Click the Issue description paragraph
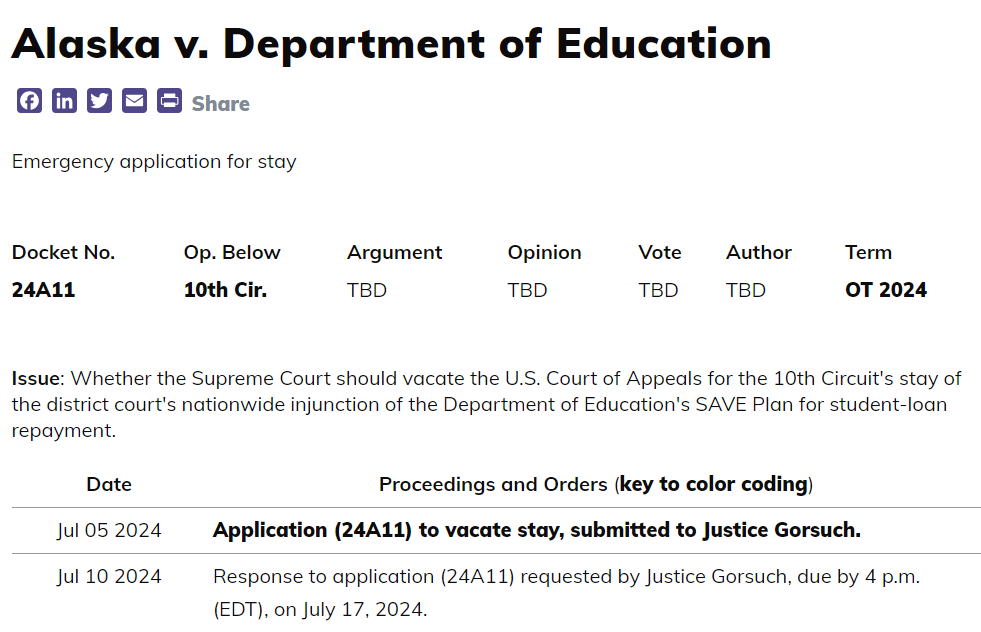This screenshot has width=981, height=632. pos(487,404)
